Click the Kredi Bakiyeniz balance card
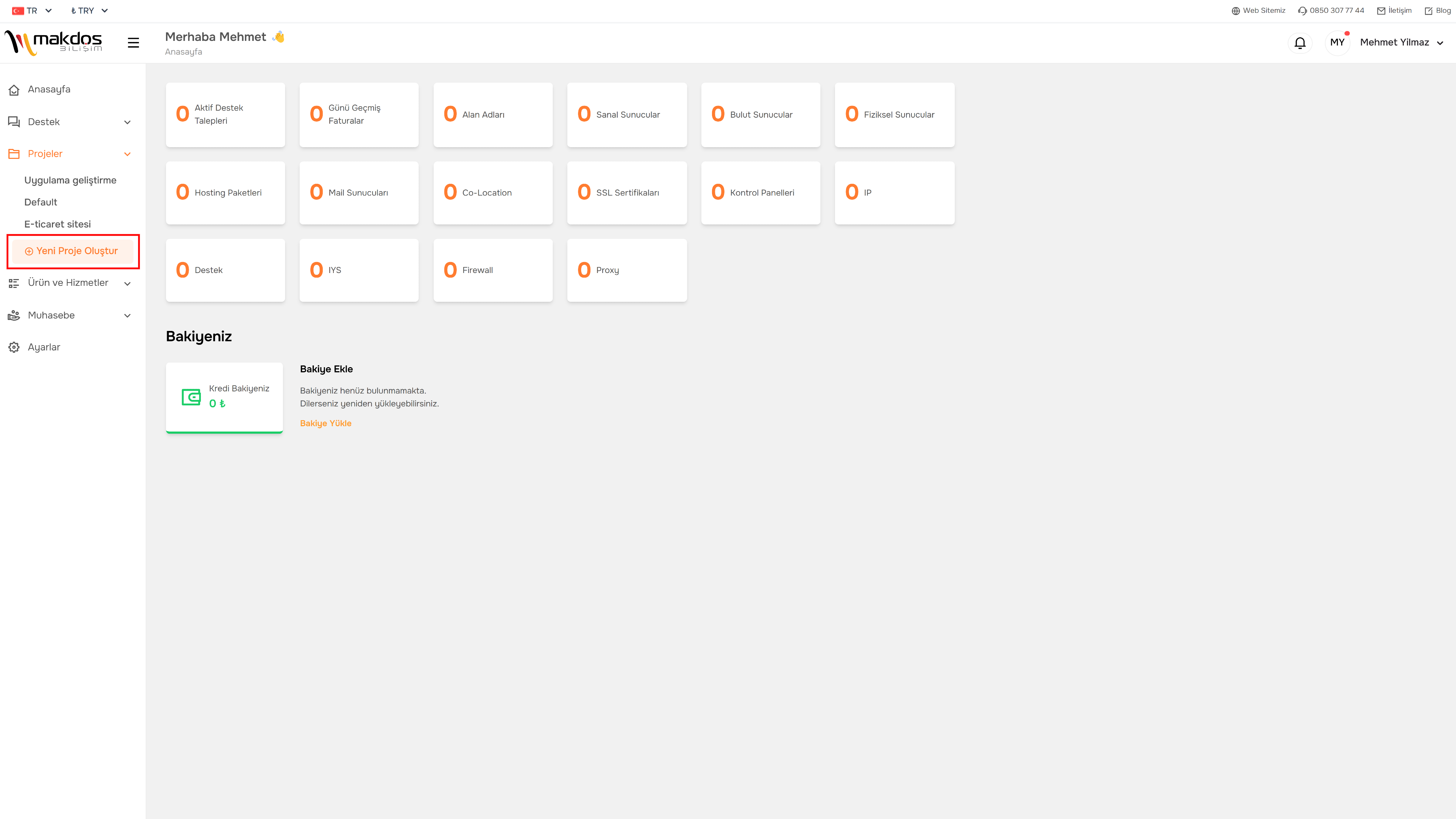Image resolution: width=1456 pixels, height=819 pixels. pos(224,398)
